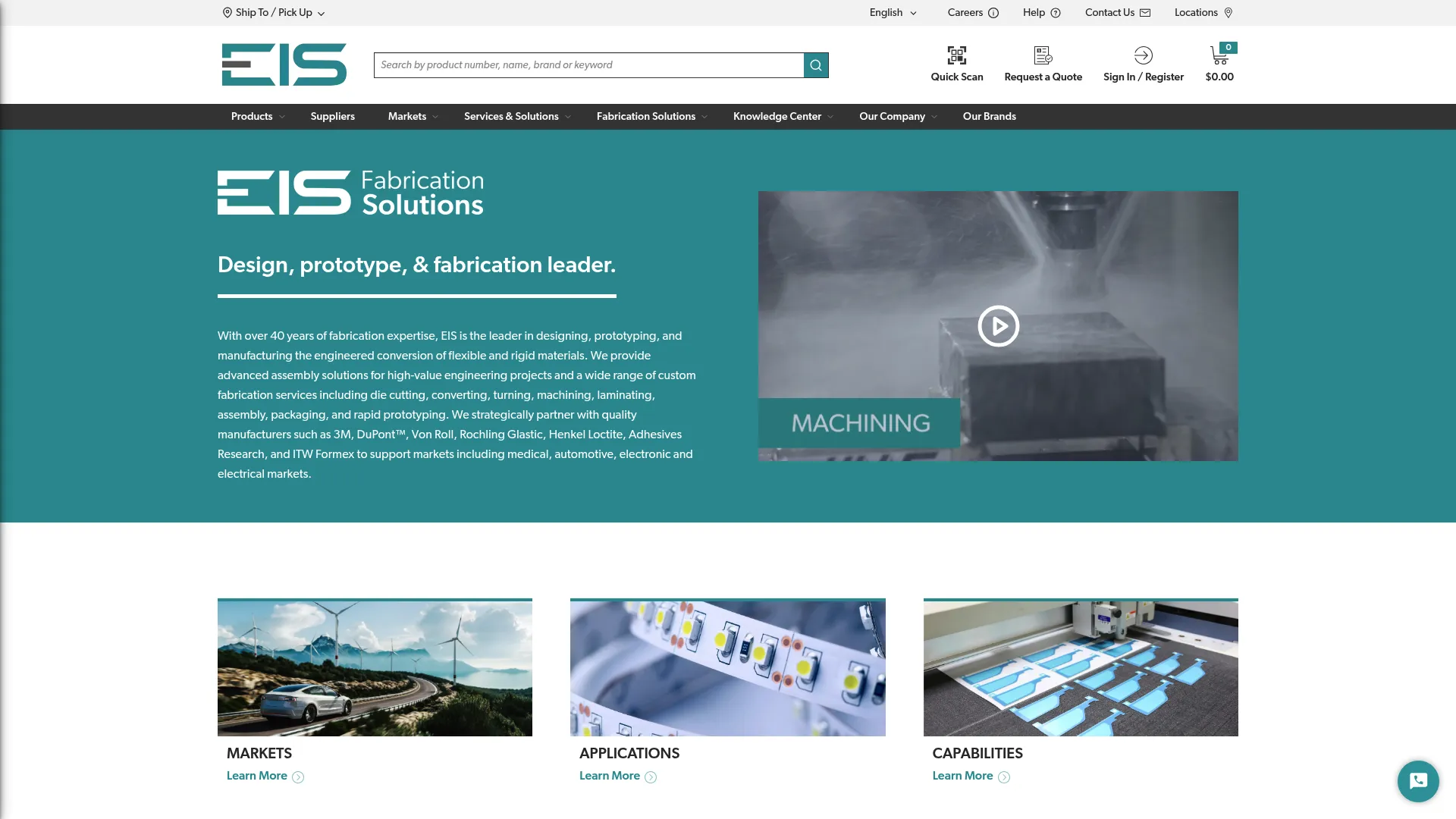Click the EIS logo in header
Viewport: 1456px width, 819px height.
284,64
